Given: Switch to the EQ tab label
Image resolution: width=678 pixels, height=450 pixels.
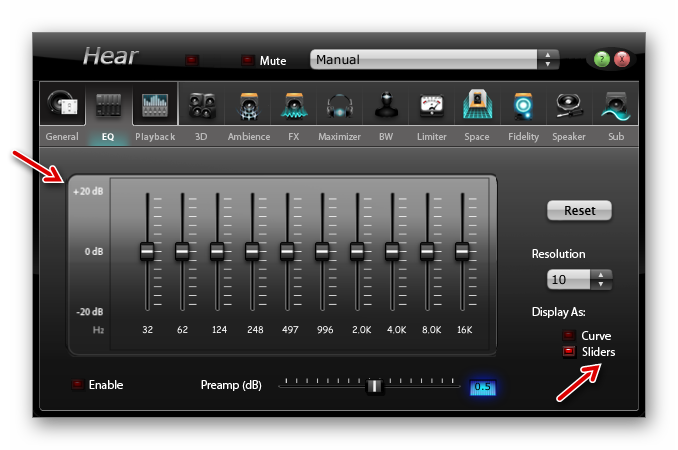Looking at the screenshot, I should [108, 137].
